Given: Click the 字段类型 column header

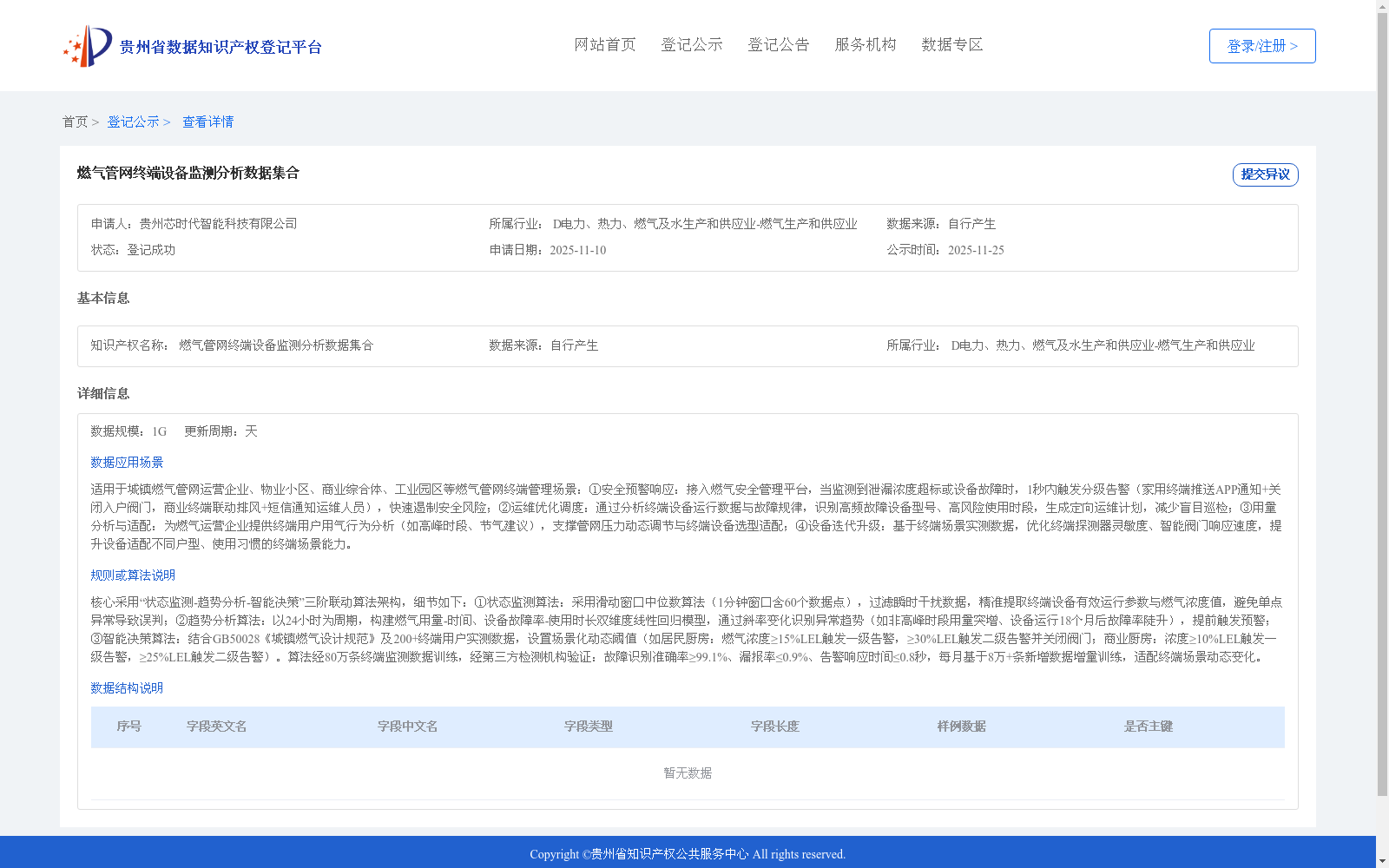Looking at the screenshot, I should (x=589, y=727).
